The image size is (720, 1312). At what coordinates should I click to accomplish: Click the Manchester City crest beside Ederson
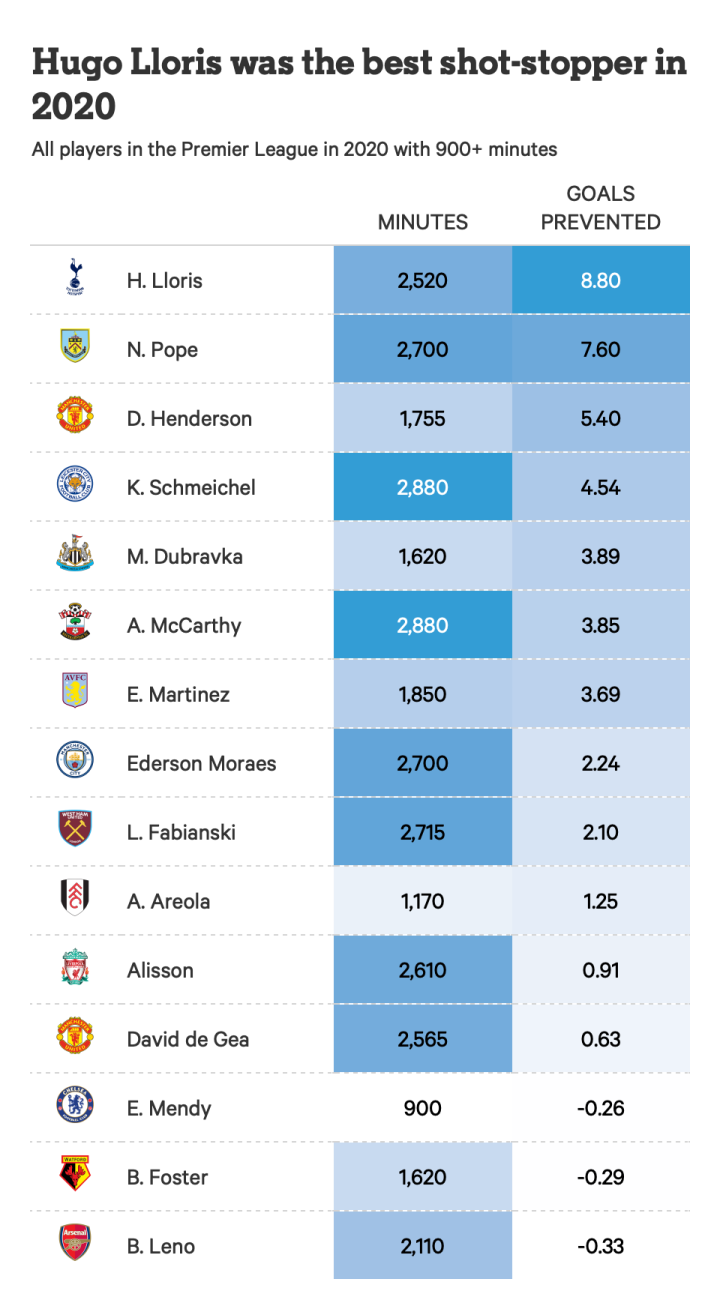(x=75, y=761)
